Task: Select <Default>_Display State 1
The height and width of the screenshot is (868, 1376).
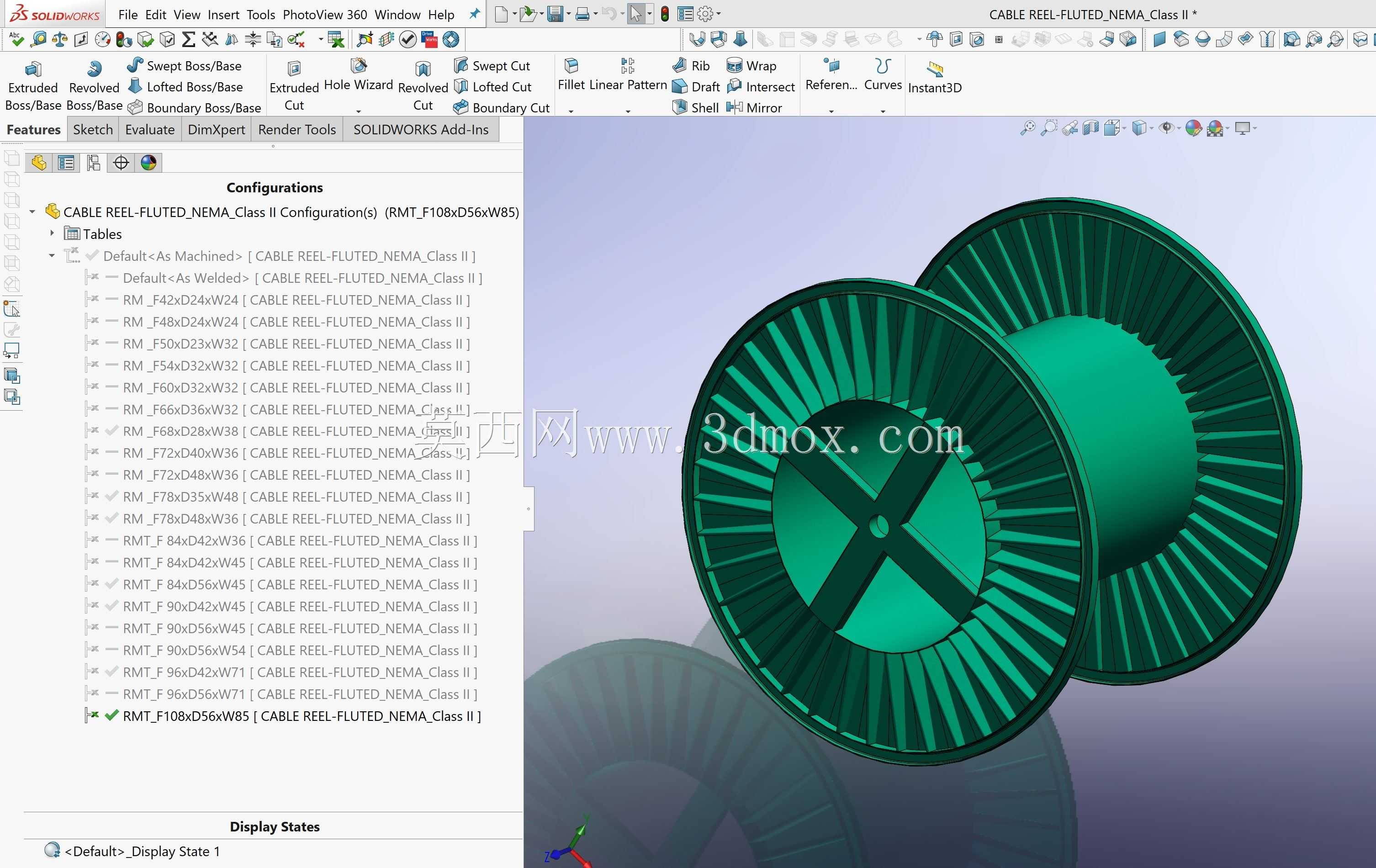Action: tap(142, 851)
